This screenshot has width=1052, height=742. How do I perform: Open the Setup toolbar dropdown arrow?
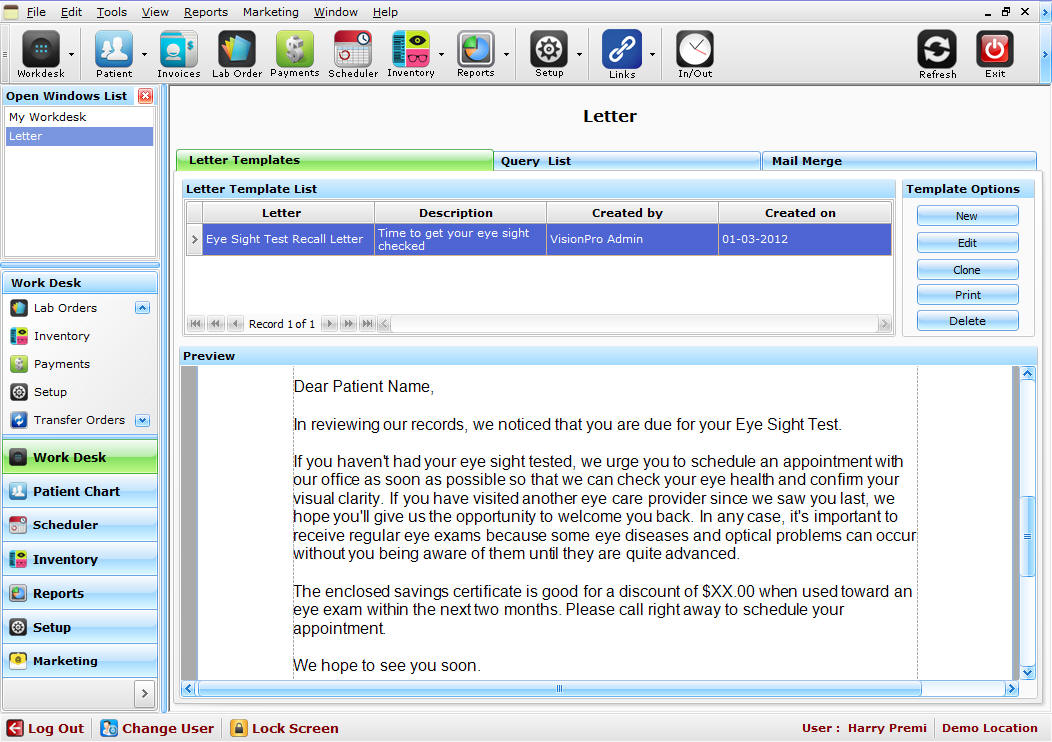pos(580,54)
